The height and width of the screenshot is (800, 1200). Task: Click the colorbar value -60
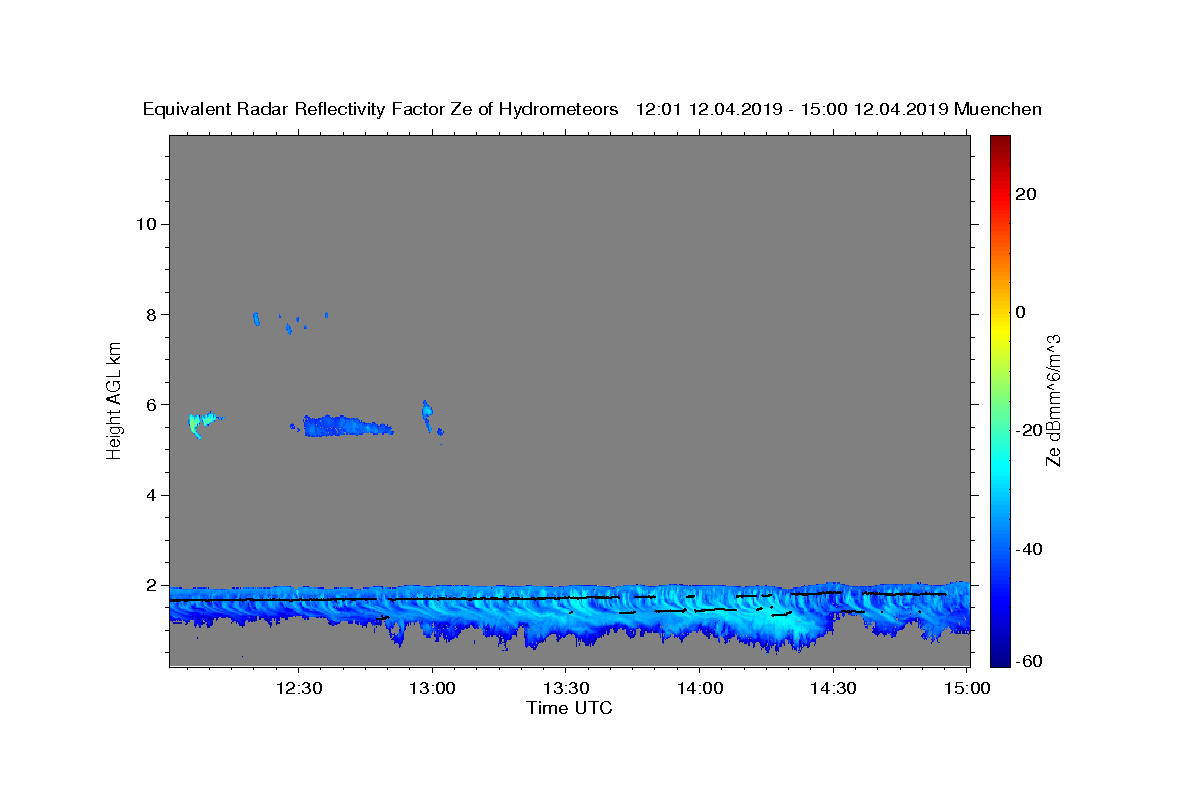click(1030, 661)
